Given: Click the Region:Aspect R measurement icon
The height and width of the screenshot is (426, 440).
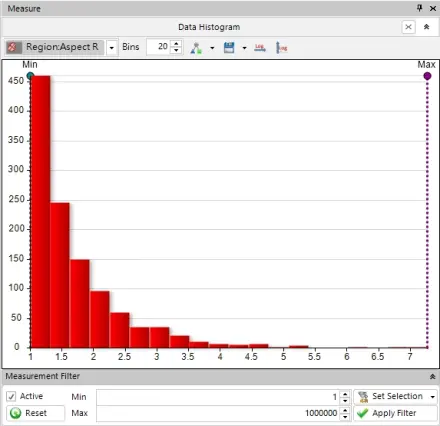Looking at the screenshot, I should [13, 47].
